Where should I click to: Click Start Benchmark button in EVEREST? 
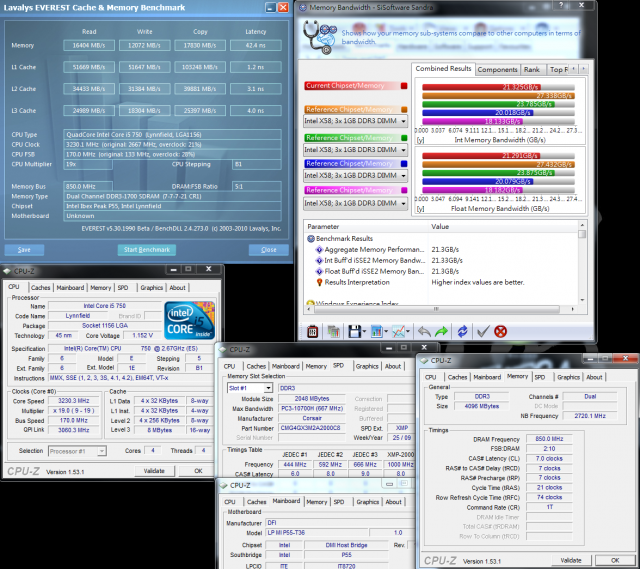(x=147, y=250)
